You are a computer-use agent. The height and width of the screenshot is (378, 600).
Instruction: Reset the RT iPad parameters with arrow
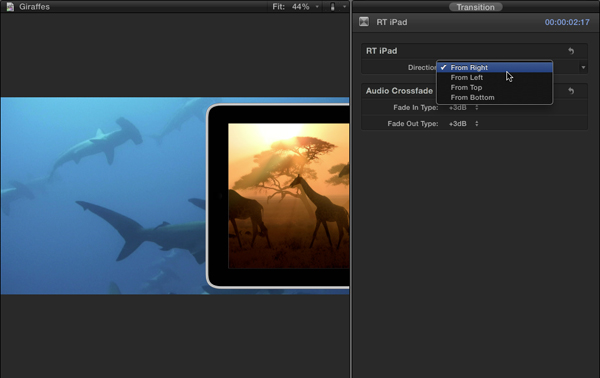(571, 51)
